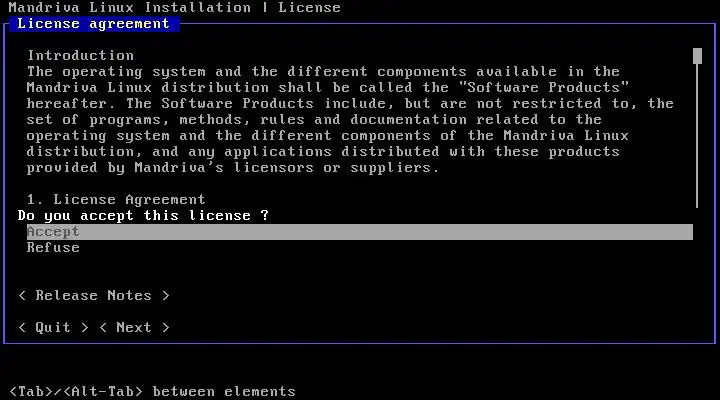Click the '1. License Agreement' heading

(x=116, y=200)
